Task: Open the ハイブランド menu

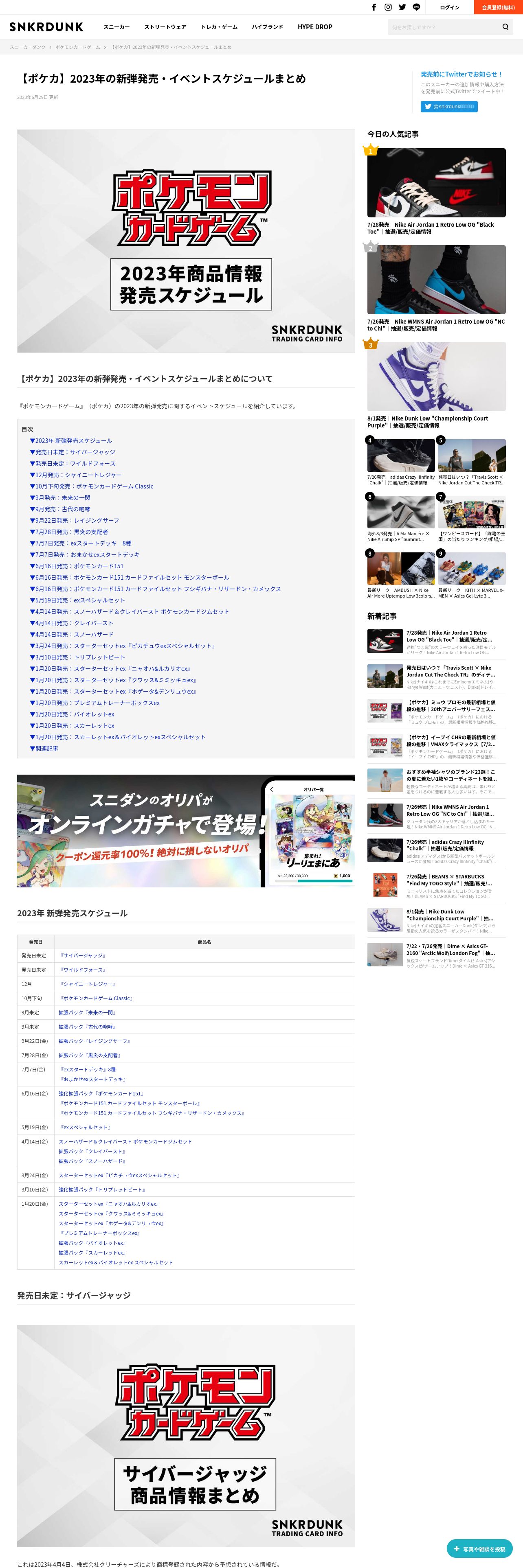Action: point(267,27)
